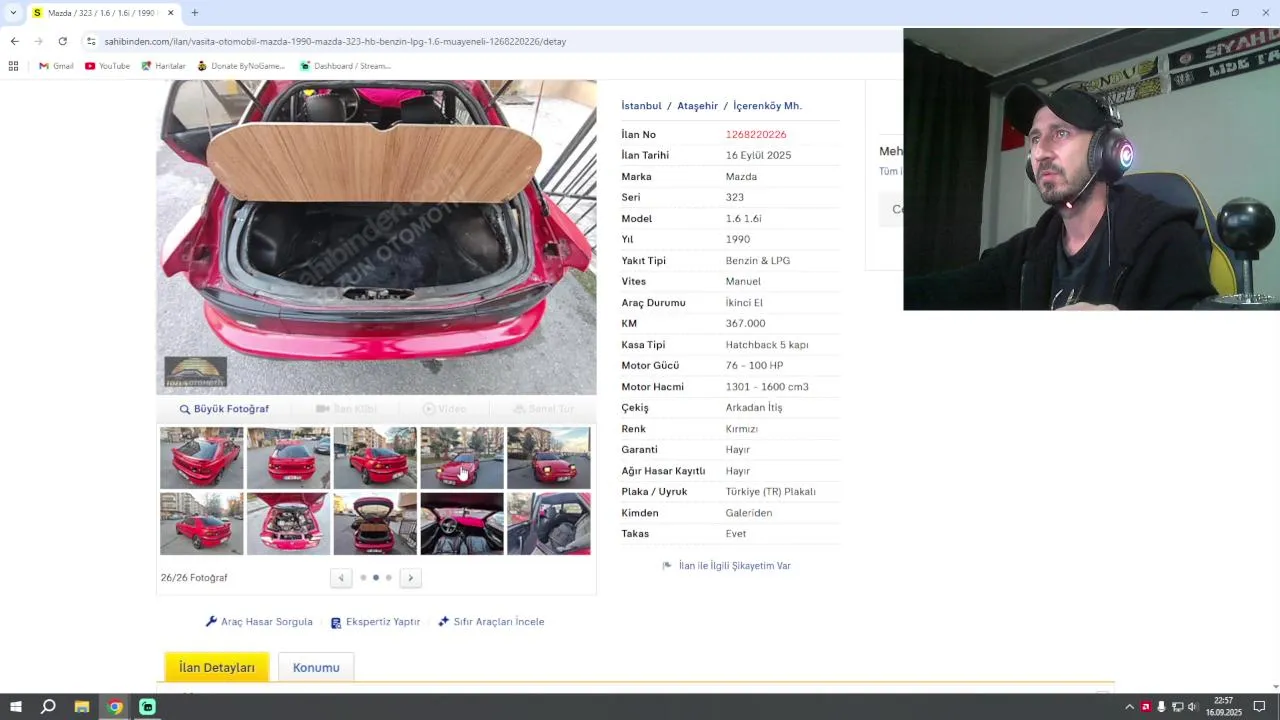Click listing number 1268220226

pyautogui.click(x=756, y=134)
